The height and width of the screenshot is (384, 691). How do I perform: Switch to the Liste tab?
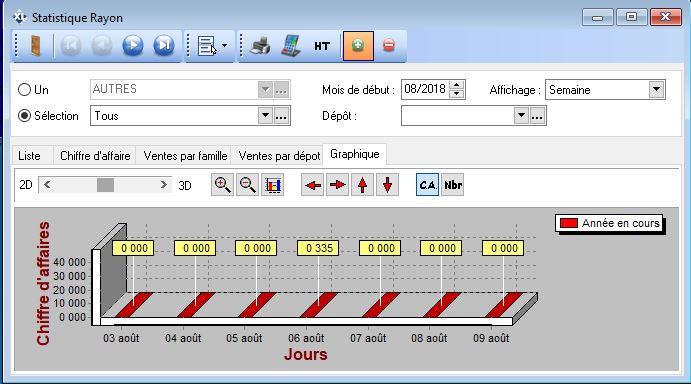point(30,156)
